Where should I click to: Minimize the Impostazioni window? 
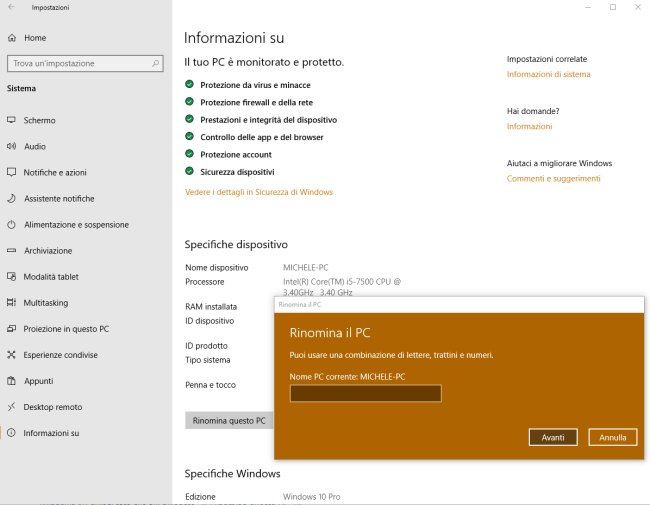588,7
